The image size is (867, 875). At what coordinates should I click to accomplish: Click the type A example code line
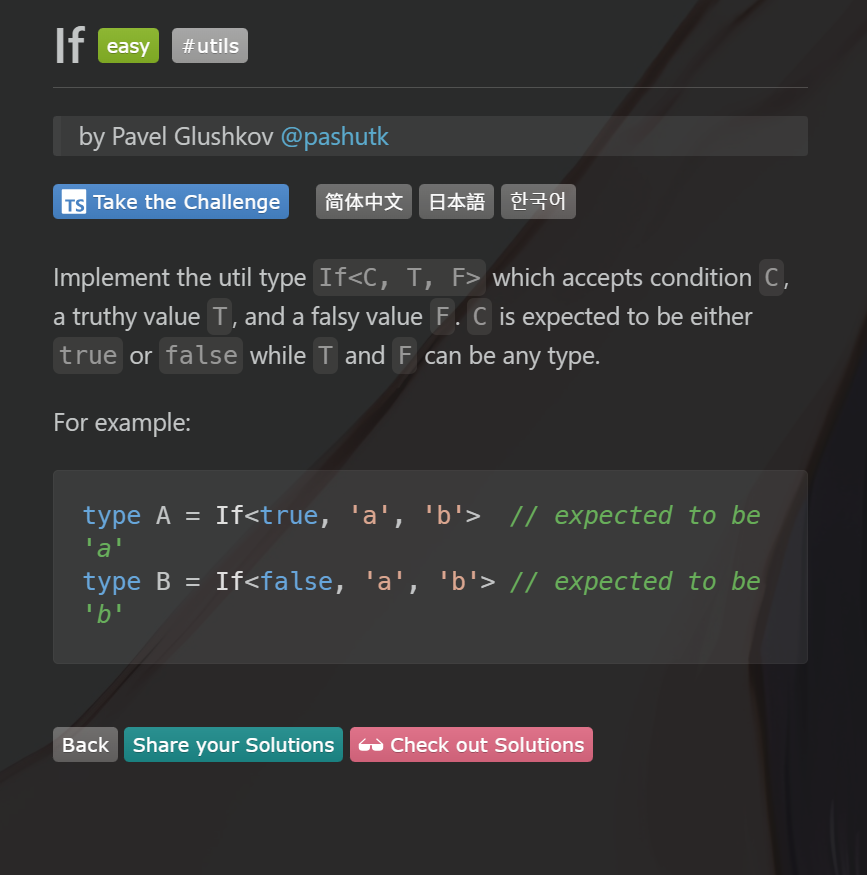[x=422, y=532]
